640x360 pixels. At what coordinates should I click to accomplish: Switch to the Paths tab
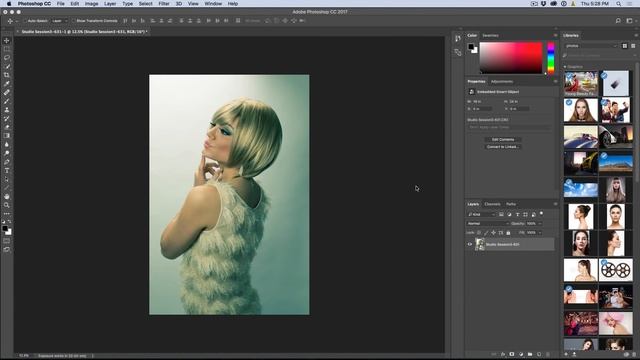click(511, 204)
